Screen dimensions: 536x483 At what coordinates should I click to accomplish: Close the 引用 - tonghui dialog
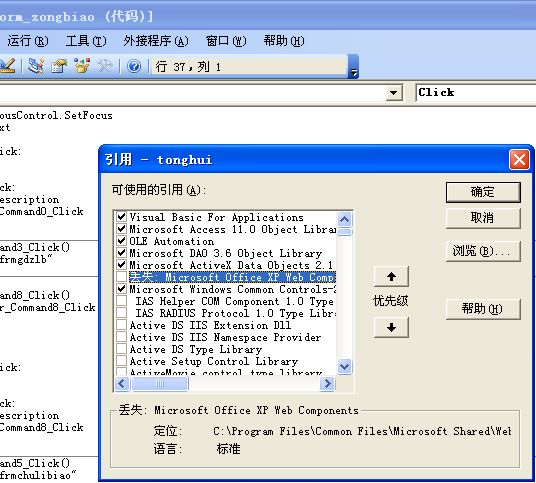pos(519,160)
